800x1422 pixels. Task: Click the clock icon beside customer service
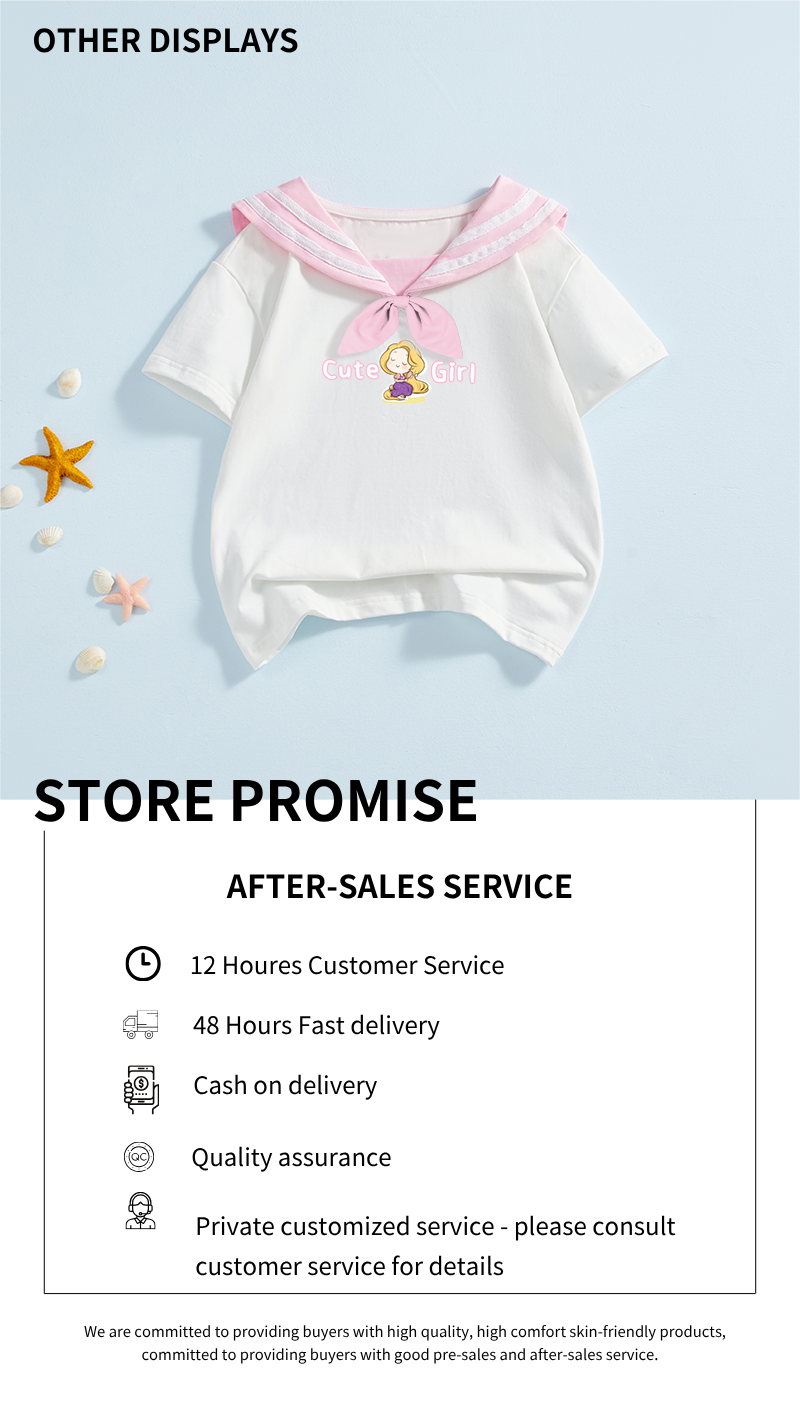143,964
